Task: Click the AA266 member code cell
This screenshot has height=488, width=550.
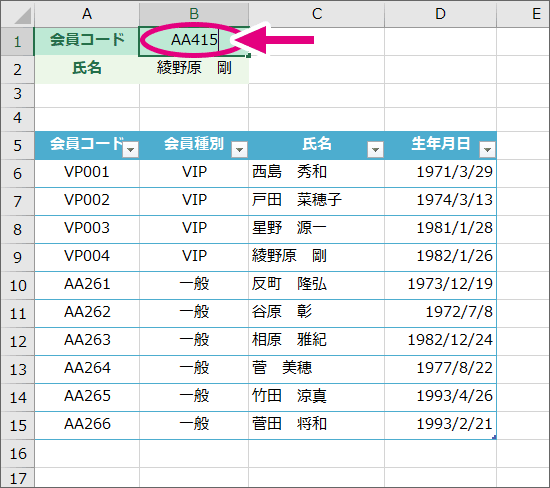Action: [87, 425]
